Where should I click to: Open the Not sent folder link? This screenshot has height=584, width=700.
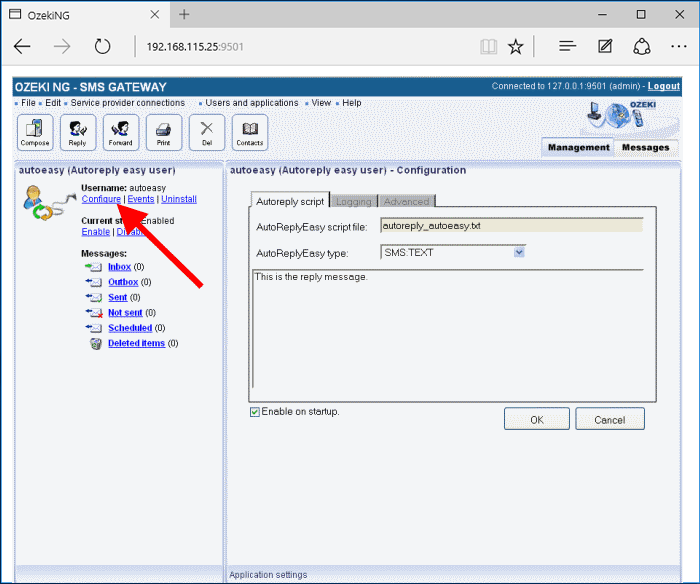125,313
